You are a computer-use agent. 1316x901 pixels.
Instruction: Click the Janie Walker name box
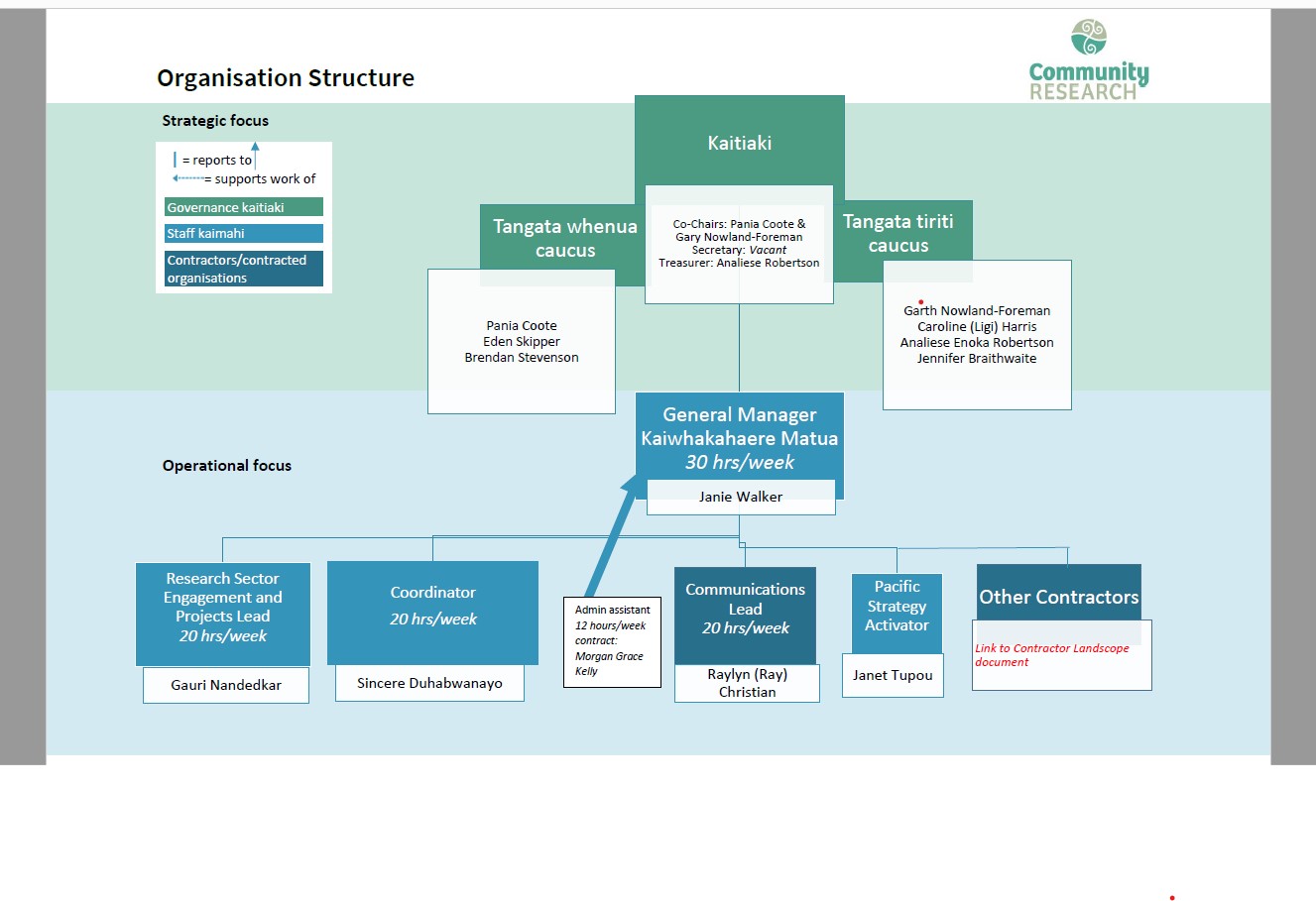[740, 497]
